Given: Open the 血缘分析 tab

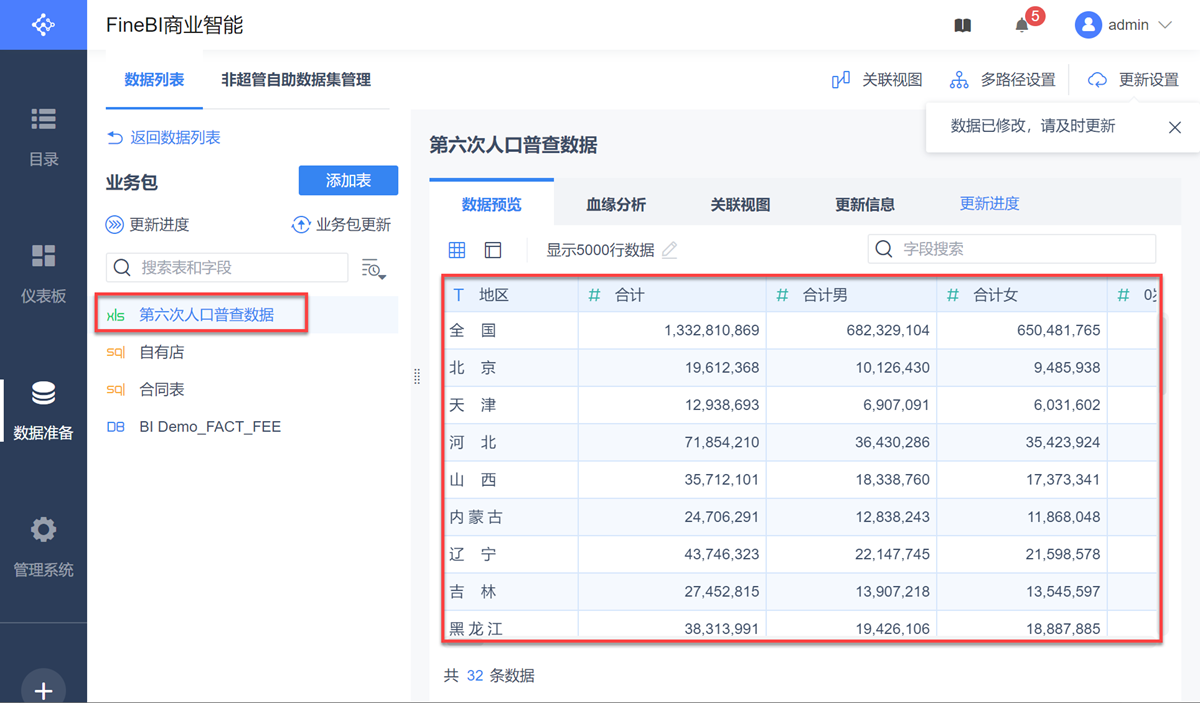Looking at the screenshot, I should coord(616,204).
